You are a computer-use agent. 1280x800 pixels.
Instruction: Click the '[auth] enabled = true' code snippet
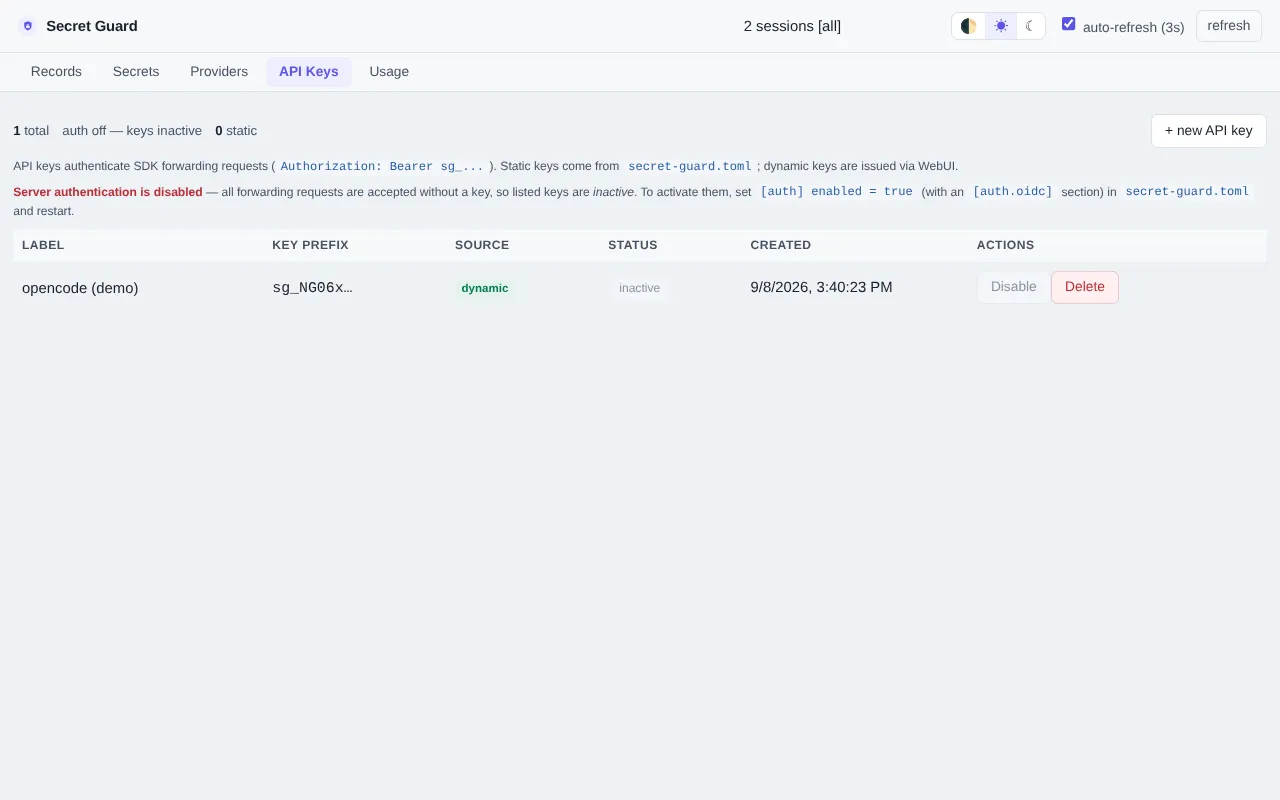click(836, 192)
